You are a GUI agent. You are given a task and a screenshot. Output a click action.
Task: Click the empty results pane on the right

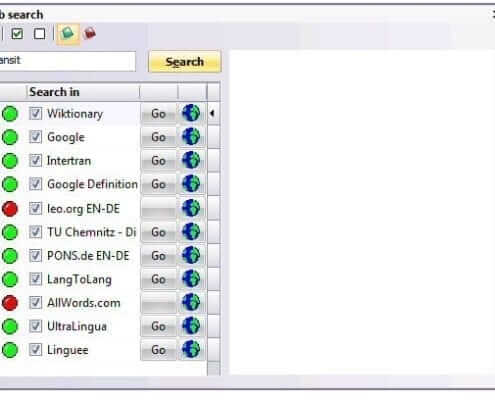(x=362, y=212)
